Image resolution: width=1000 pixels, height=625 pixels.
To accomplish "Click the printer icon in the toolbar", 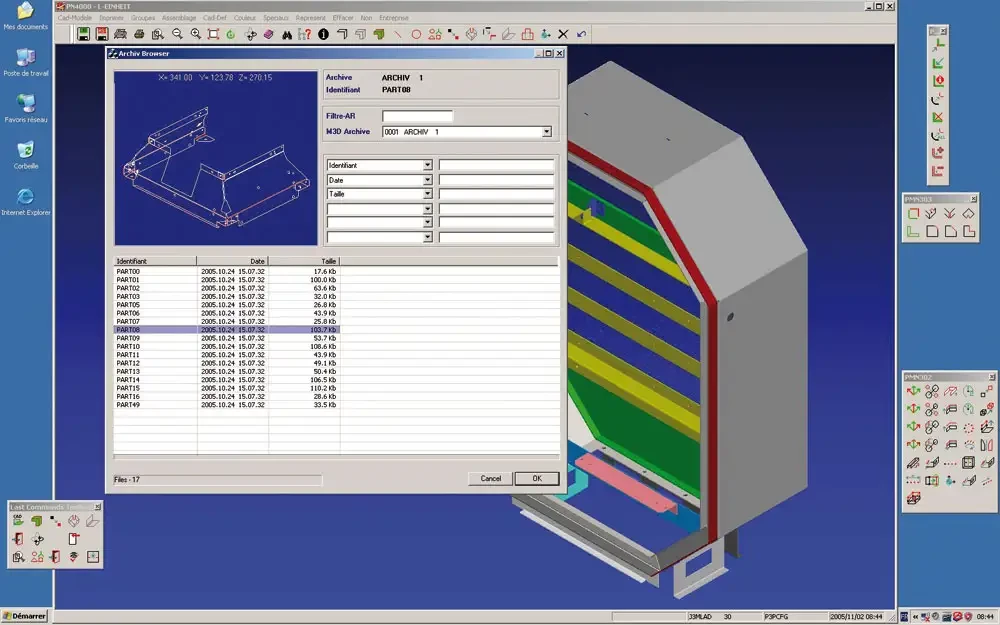I will click(x=139, y=34).
